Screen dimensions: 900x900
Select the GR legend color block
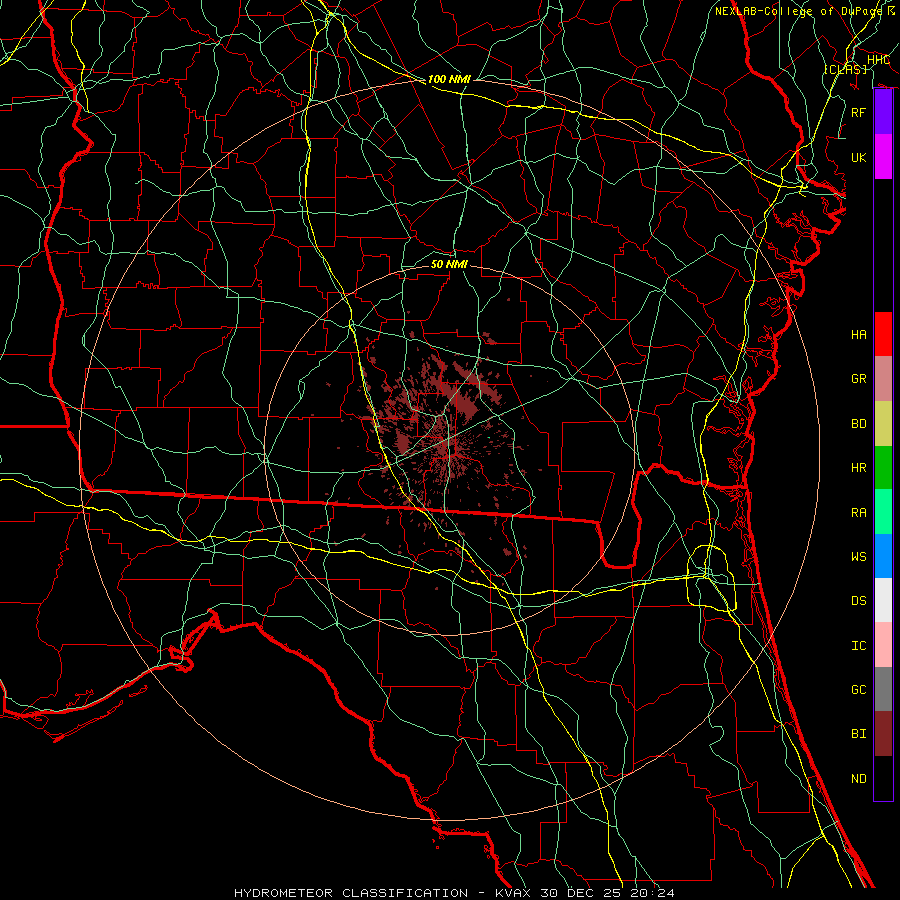click(883, 378)
